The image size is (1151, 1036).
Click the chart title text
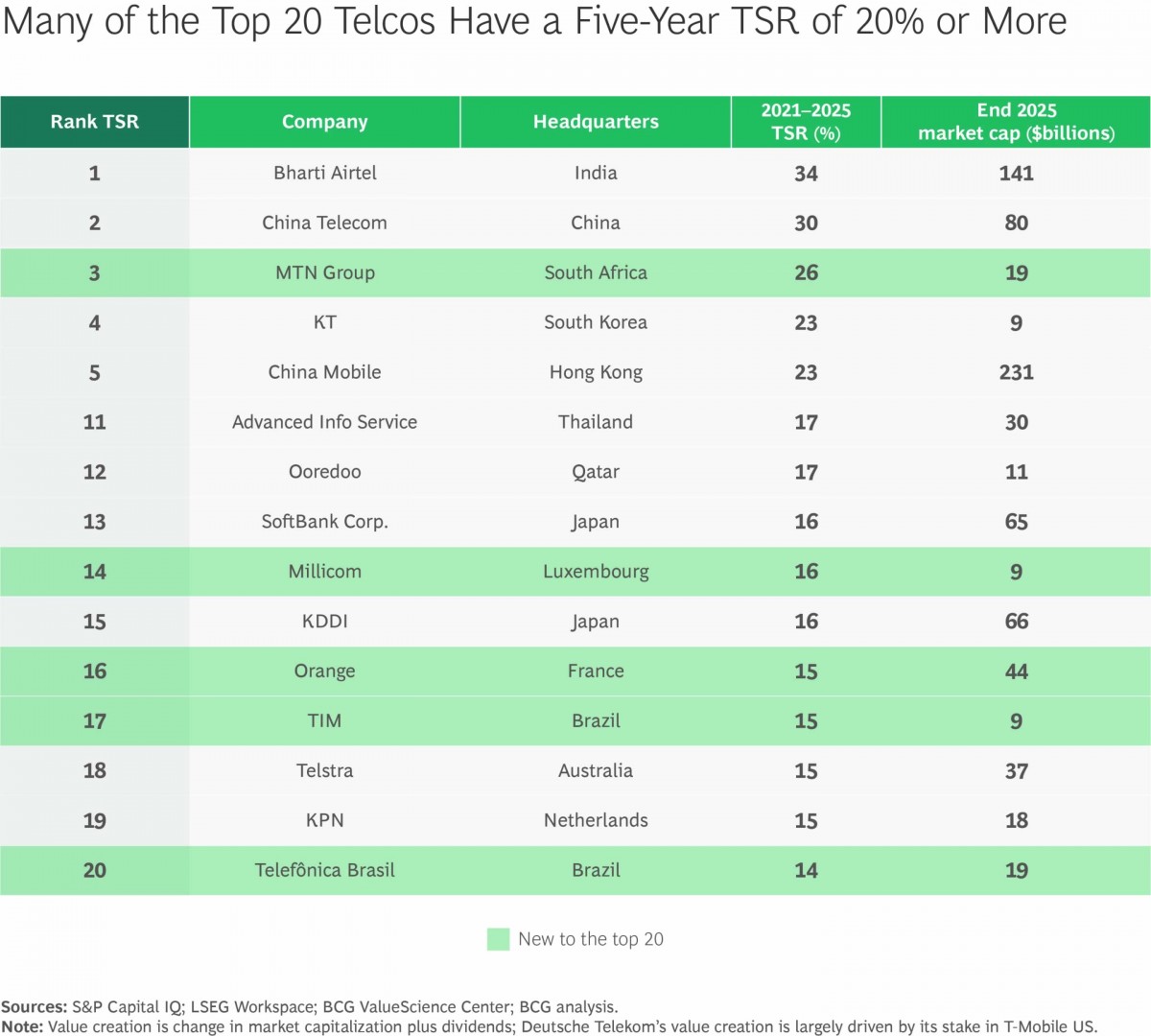(534, 21)
